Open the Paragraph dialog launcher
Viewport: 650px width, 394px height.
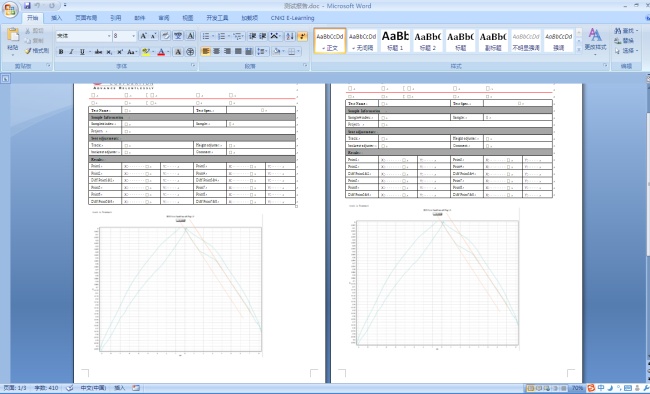[x=305, y=66]
